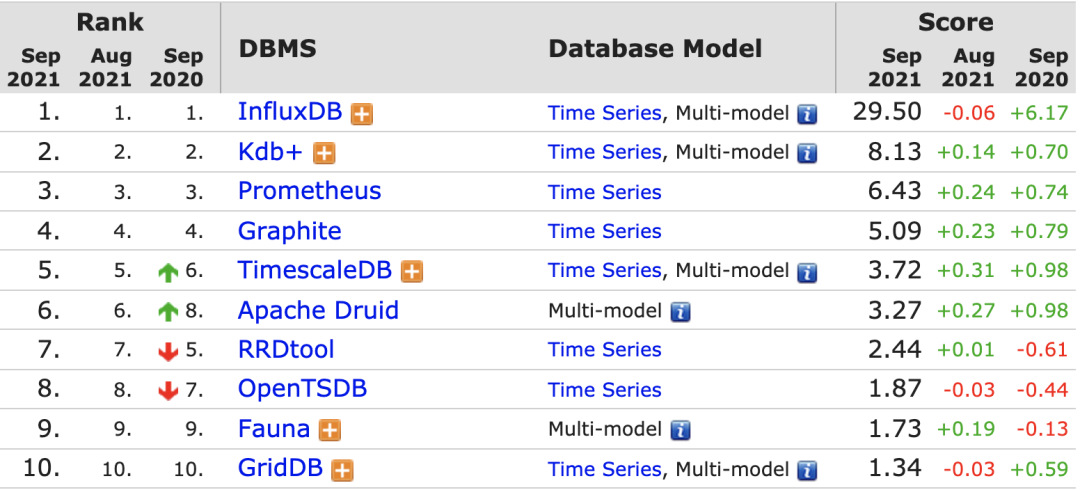This screenshot has height=490, width=1080.
Task: Follow the RRDtool link
Action: (286, 350)
